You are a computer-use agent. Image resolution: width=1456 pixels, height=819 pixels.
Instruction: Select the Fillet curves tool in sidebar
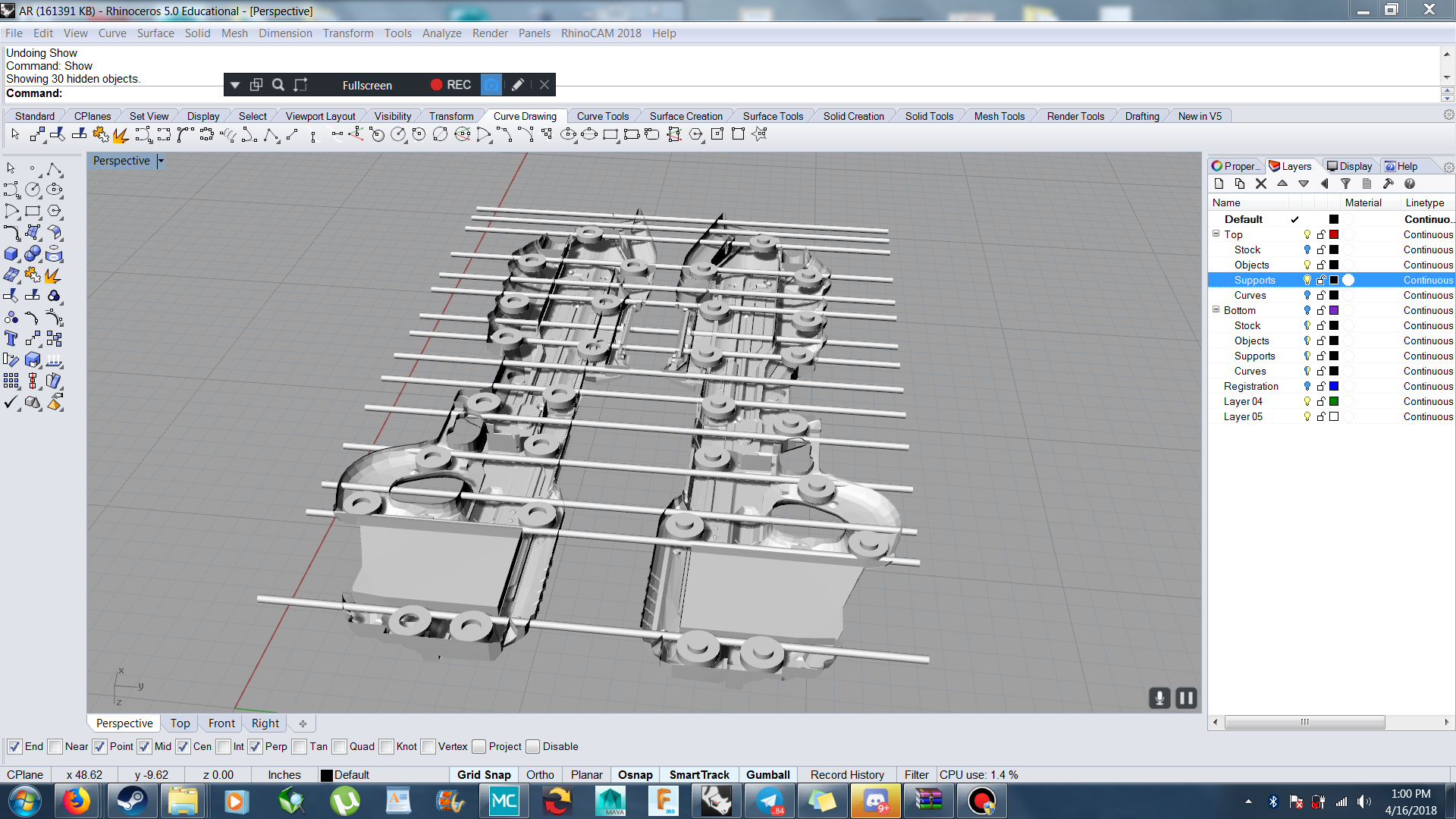click(11, 233)
